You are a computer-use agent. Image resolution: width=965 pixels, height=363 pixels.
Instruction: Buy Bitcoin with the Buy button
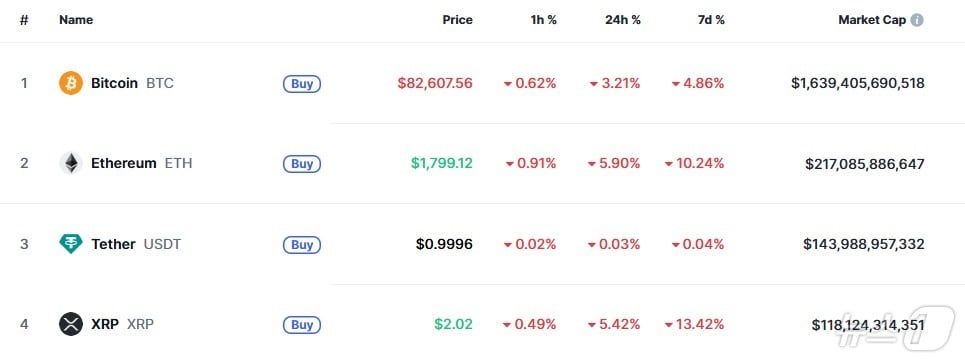click(302, 84)
